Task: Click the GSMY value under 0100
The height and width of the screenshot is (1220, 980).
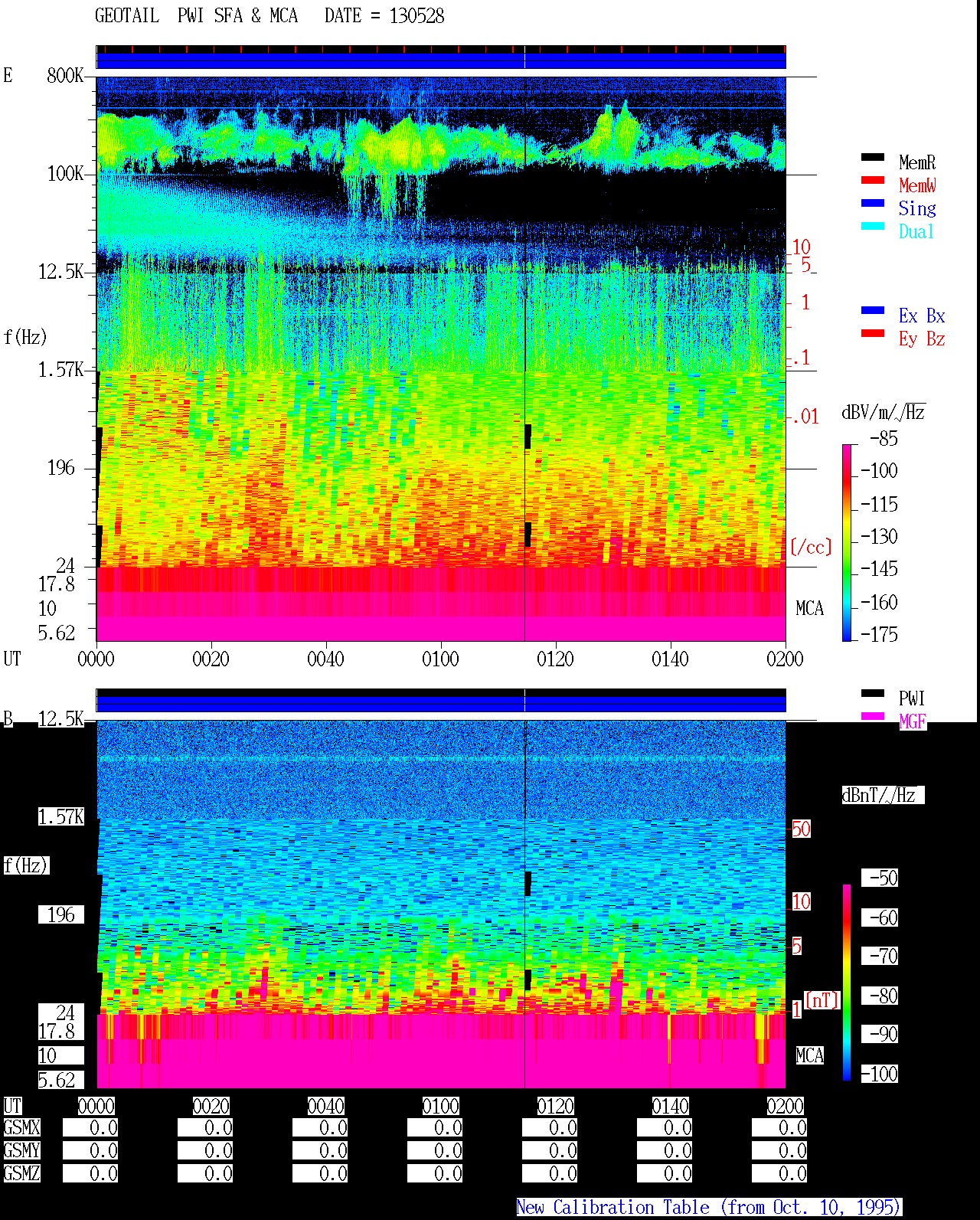Action: 435,1150
